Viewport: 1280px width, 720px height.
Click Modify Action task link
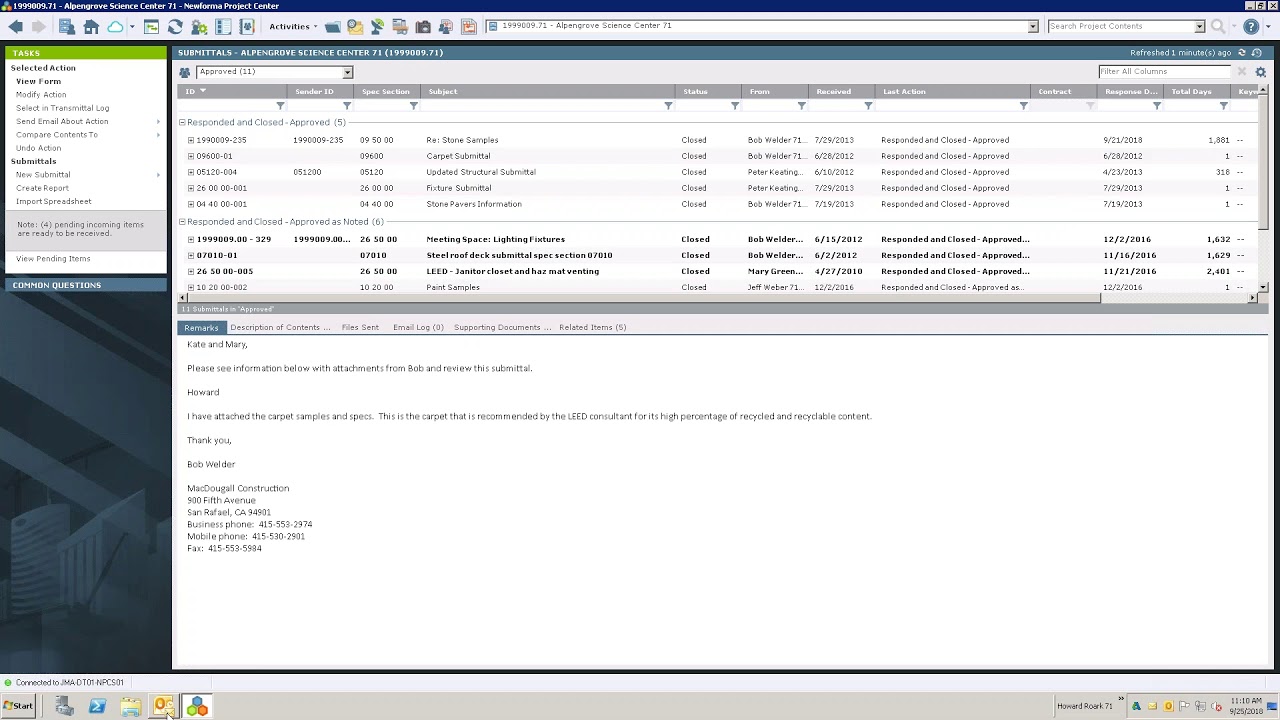coord(41,95)
